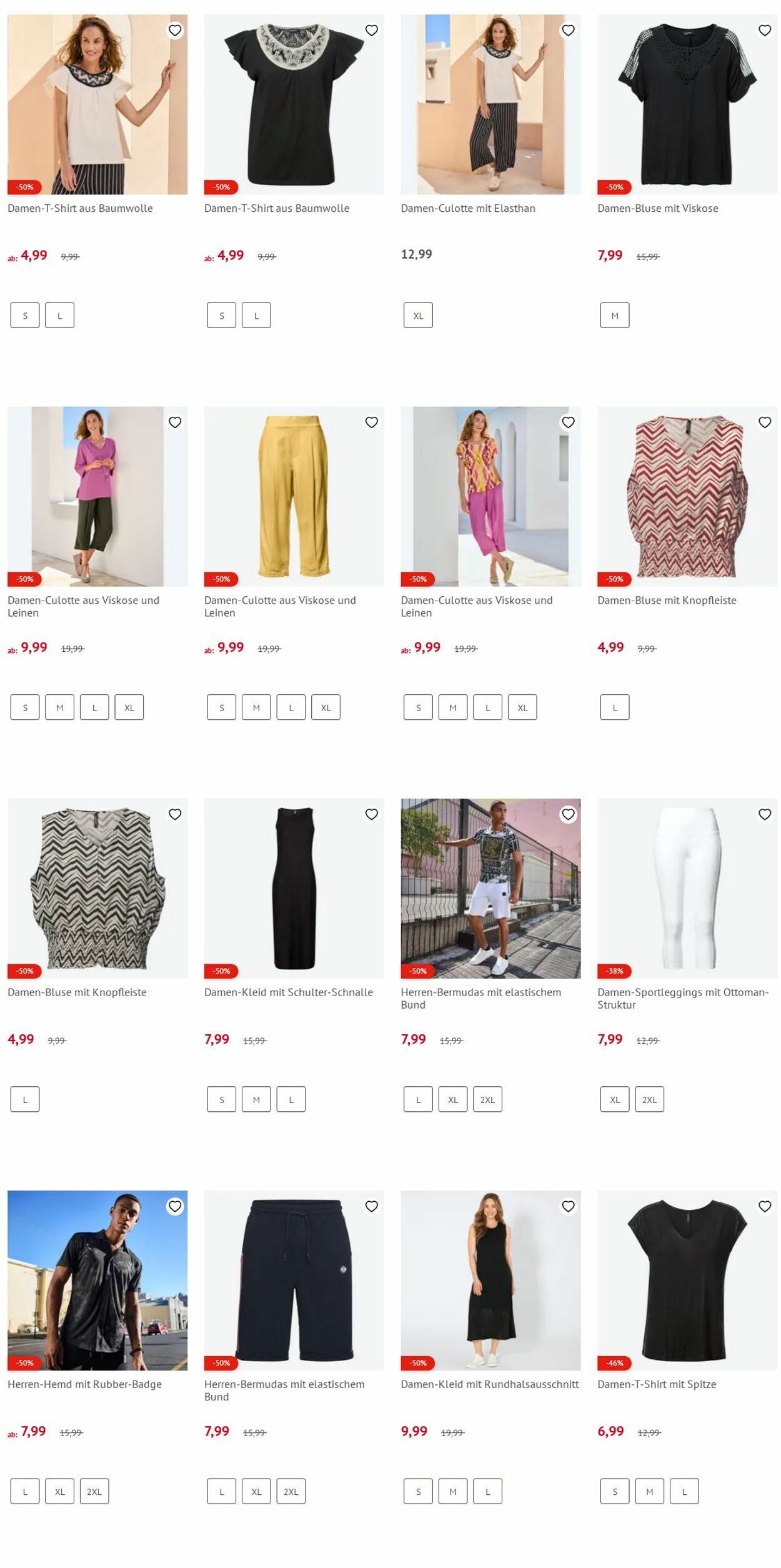
Task: Choose size M for Damen-Bluse mit Viskose
Action: [615, 316]
